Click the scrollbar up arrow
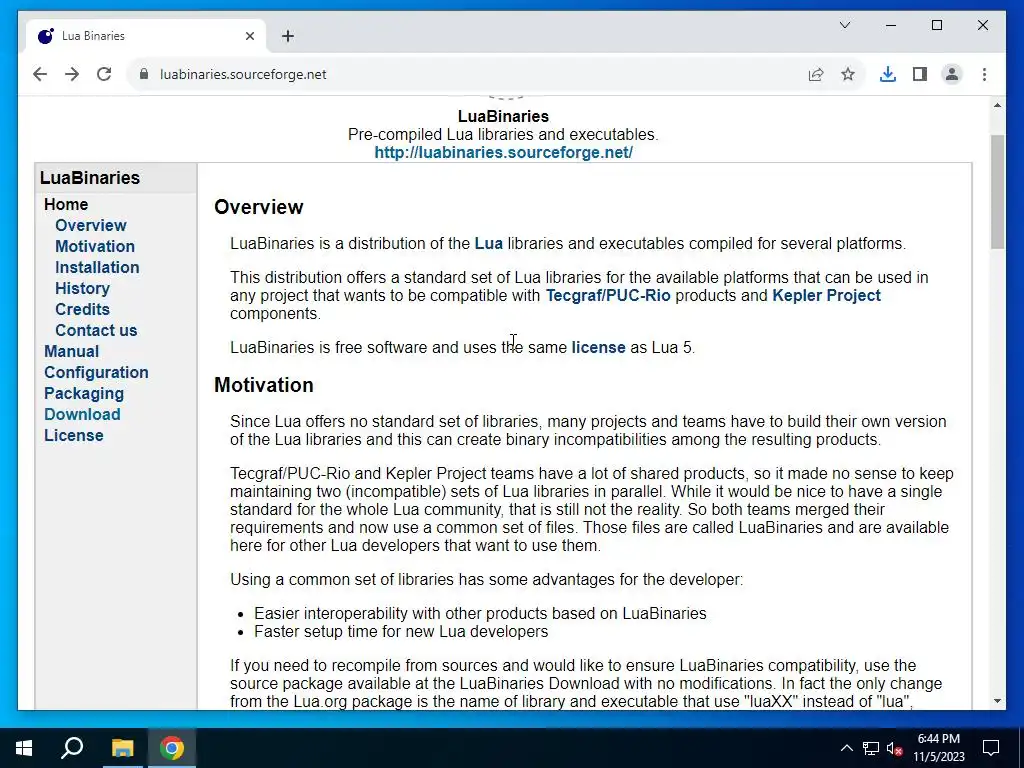This screenshot has height=768, width=1024. [x=997, y=105]
